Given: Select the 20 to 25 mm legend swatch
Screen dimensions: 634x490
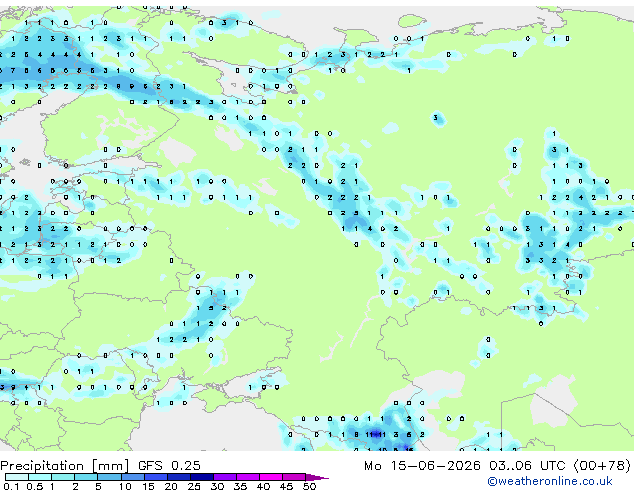Looking at the screenshot, I should point(179,477).
